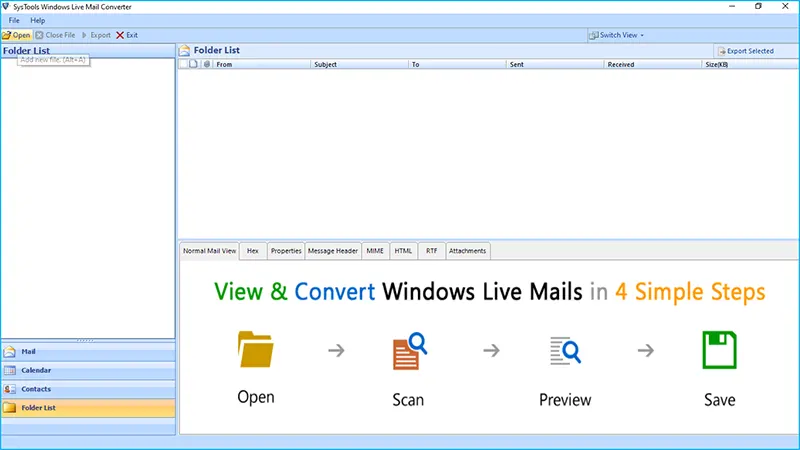The height and width of the screenshot is (450, 800).
Task: Switch to the MIME tab
Action: pyautogui.click(x=375, y=251)
